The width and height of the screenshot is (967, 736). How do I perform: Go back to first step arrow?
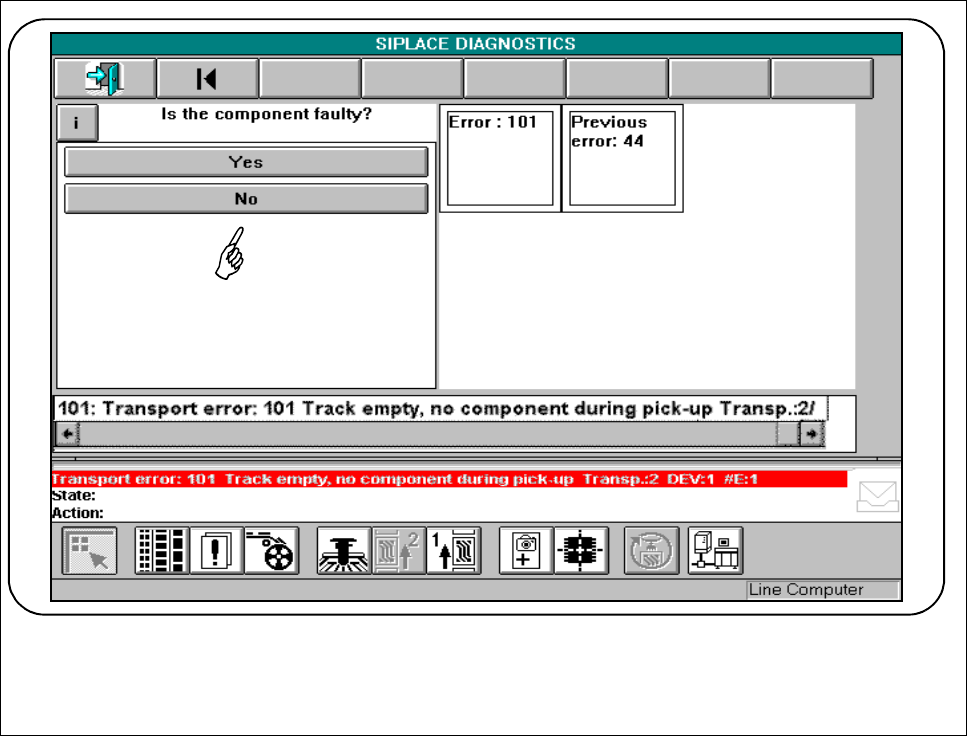tap(207, 78)
